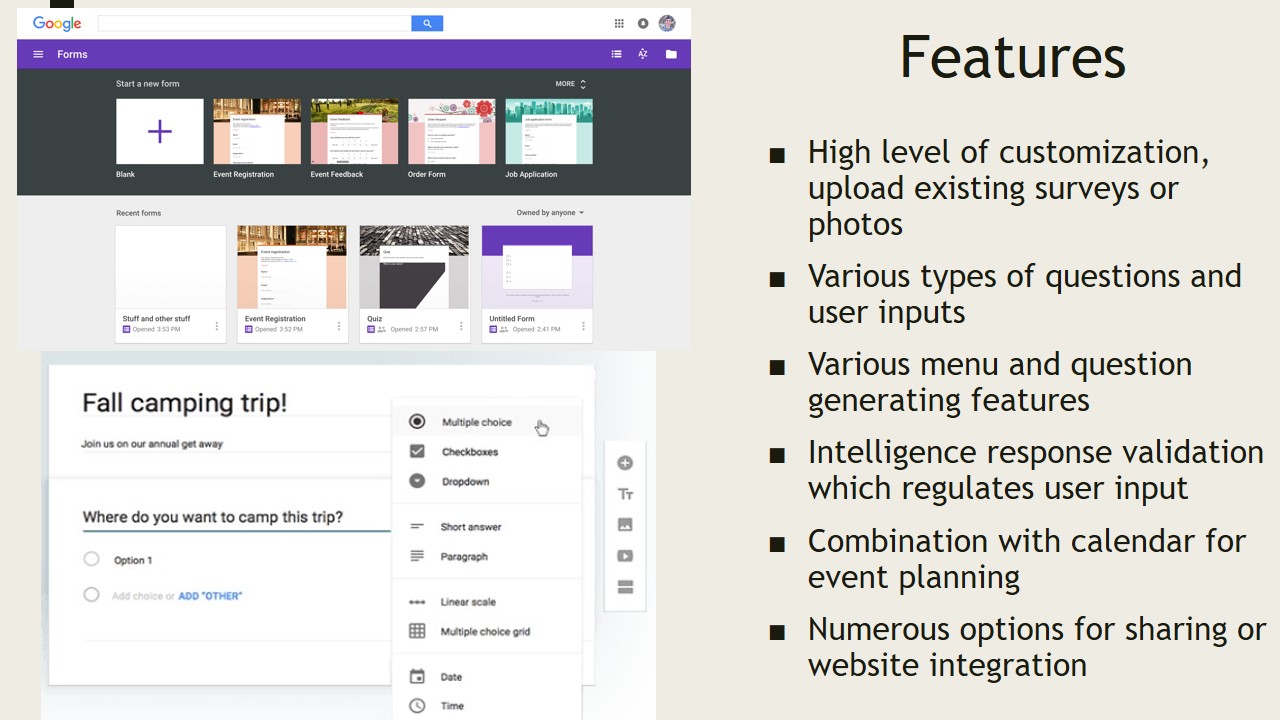Expand the MORE templates toggle
The image size is (1280, 720).
571,84
